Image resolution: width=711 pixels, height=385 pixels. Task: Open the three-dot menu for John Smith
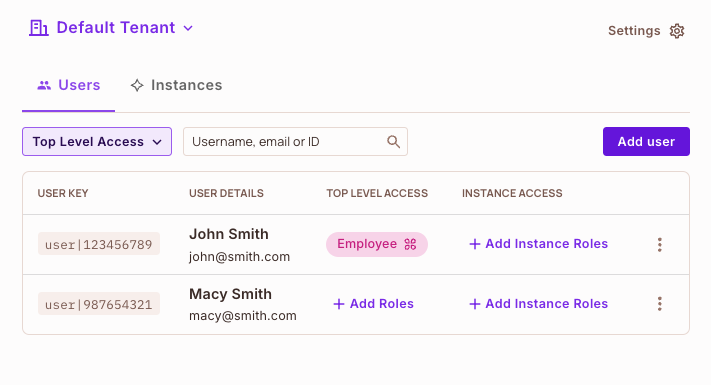(x=659, y=244)
